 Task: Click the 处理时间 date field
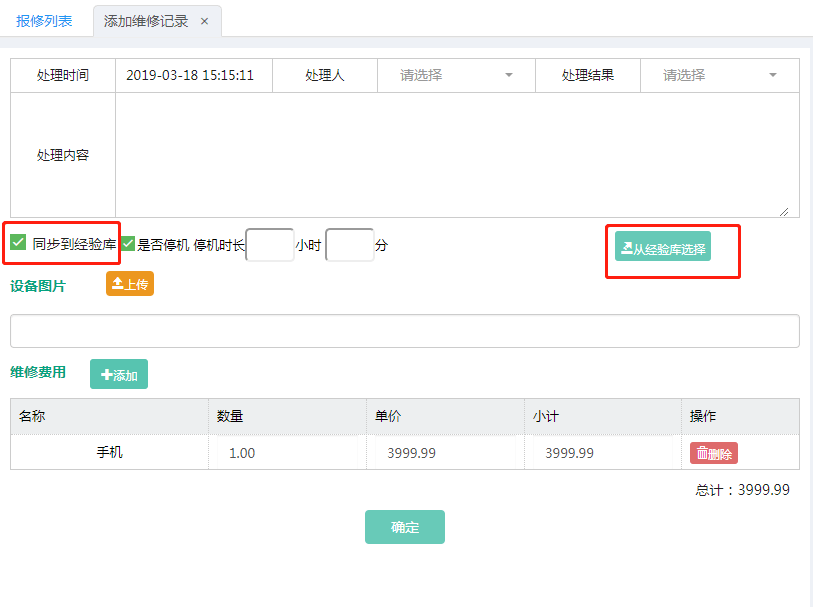pyautogui.click(x=194, y=75)
